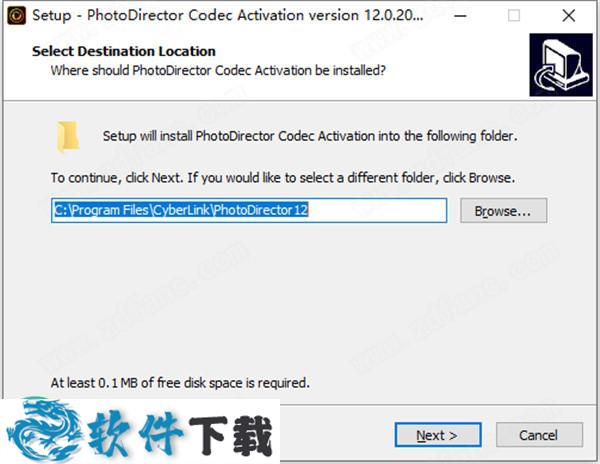
Task: Proceed with the Next button
Action: (437, 435)
